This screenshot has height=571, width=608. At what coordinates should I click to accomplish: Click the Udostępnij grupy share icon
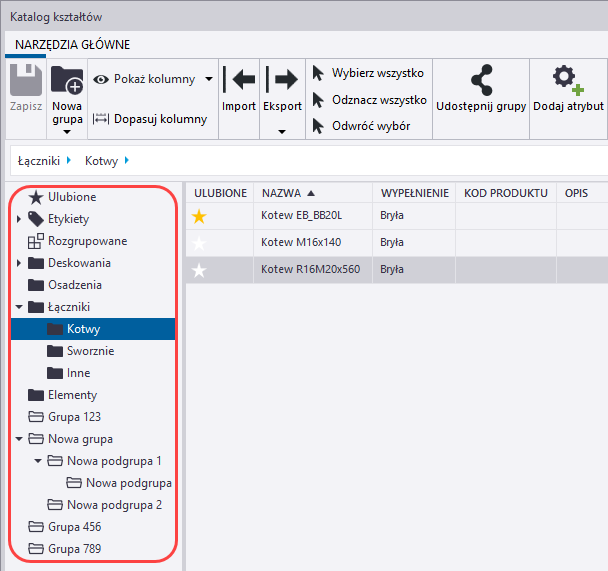[481, 79]
